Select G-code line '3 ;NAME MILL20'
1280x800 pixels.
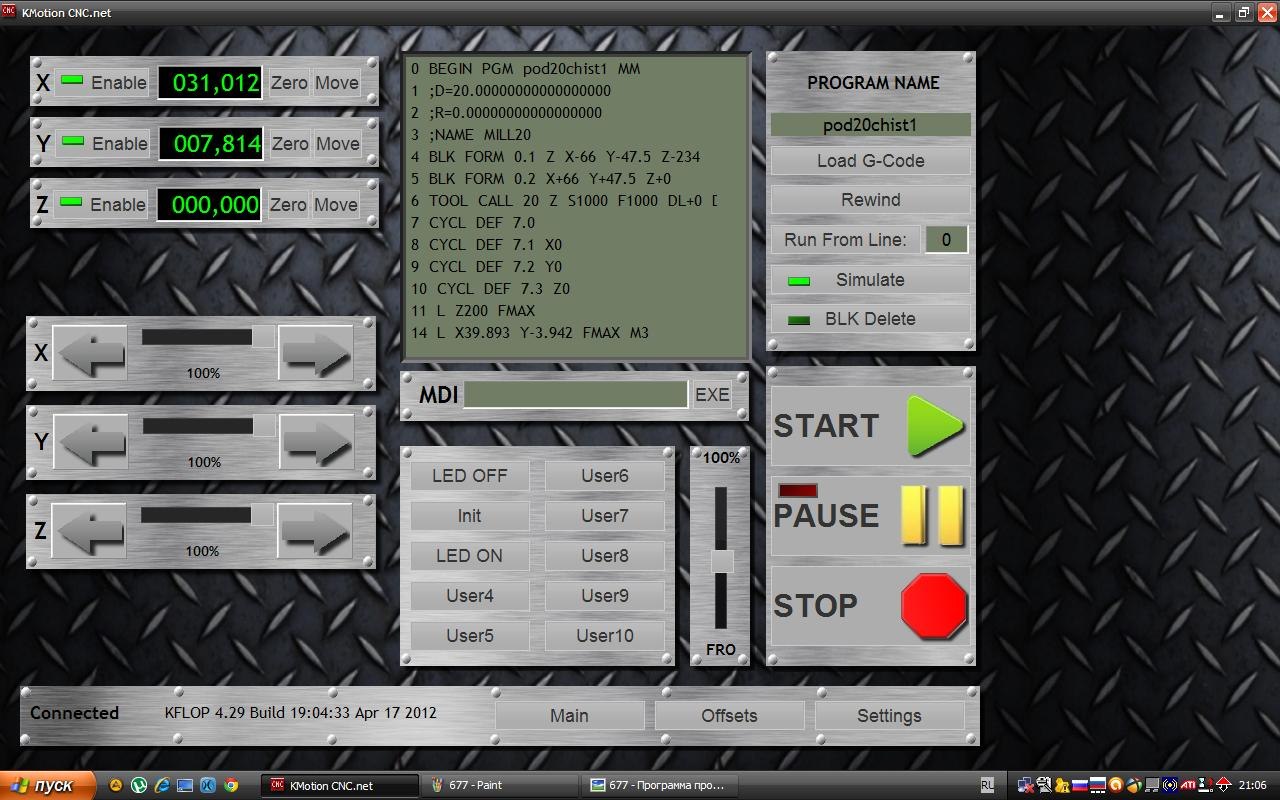[470, 135]
